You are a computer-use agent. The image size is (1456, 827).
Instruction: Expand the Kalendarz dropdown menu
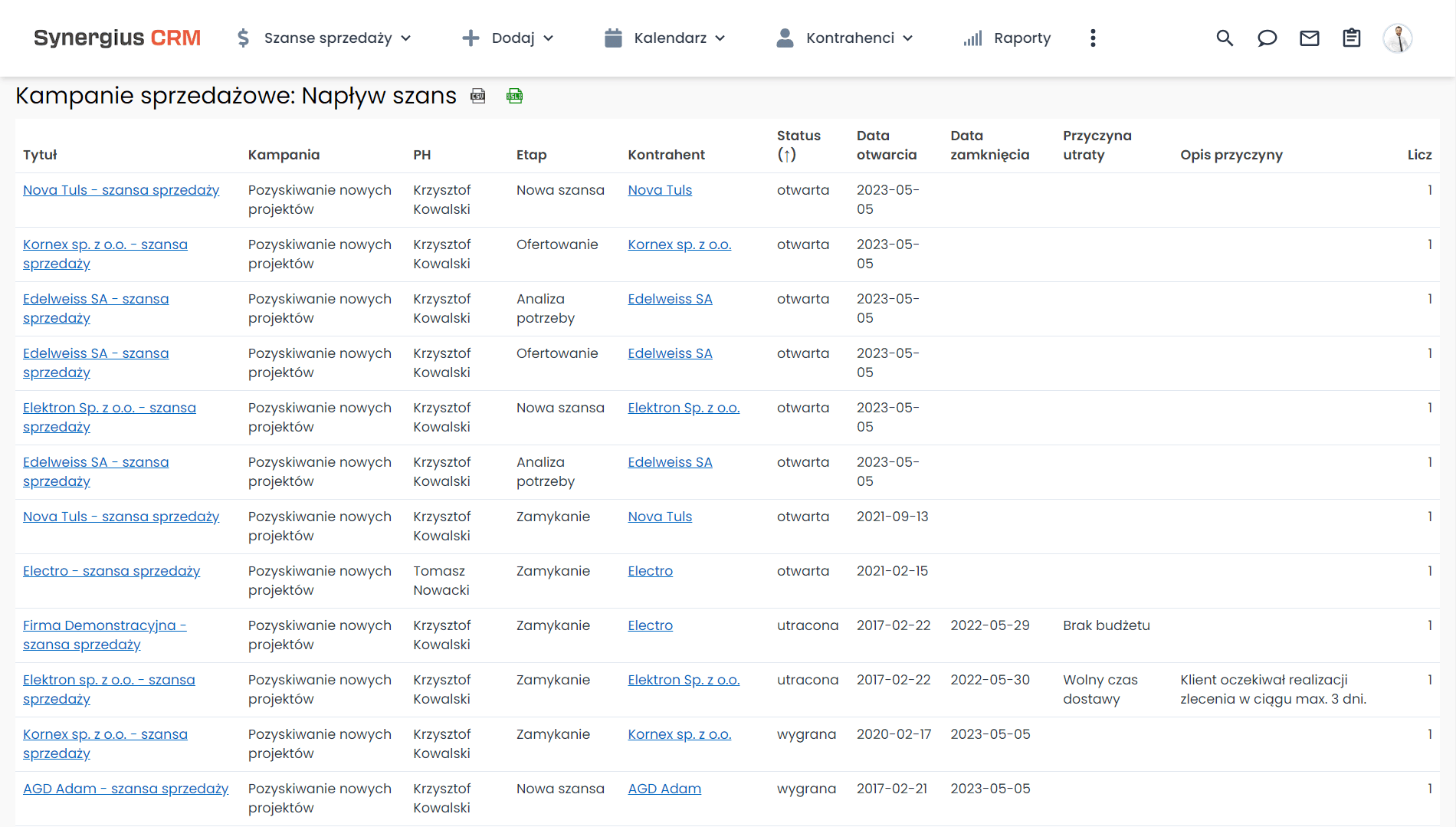tap(664, 38)
